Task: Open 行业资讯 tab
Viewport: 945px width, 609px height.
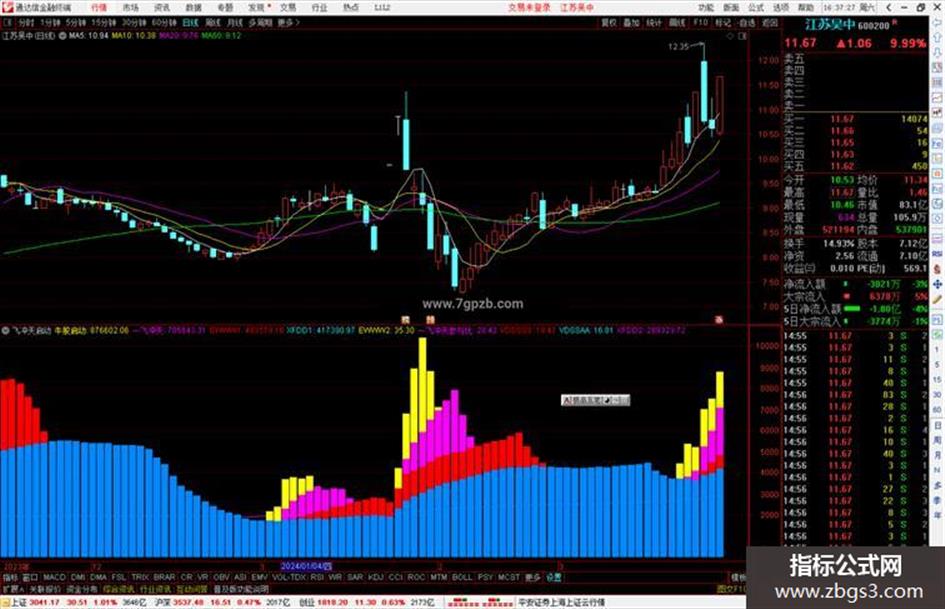Action: [155, 588]
